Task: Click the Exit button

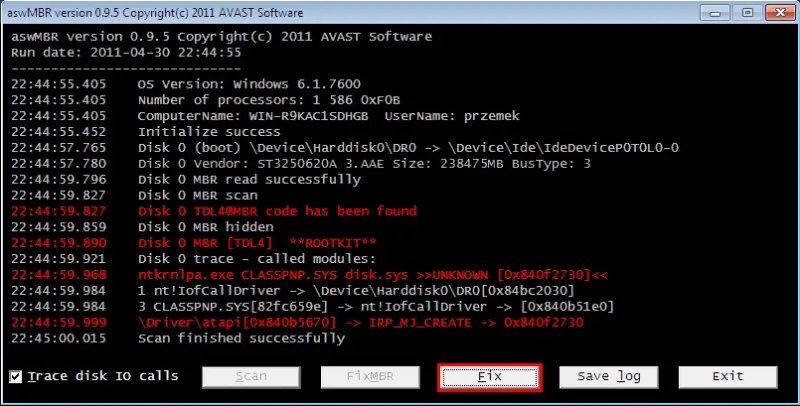Action: pos(728,377)
